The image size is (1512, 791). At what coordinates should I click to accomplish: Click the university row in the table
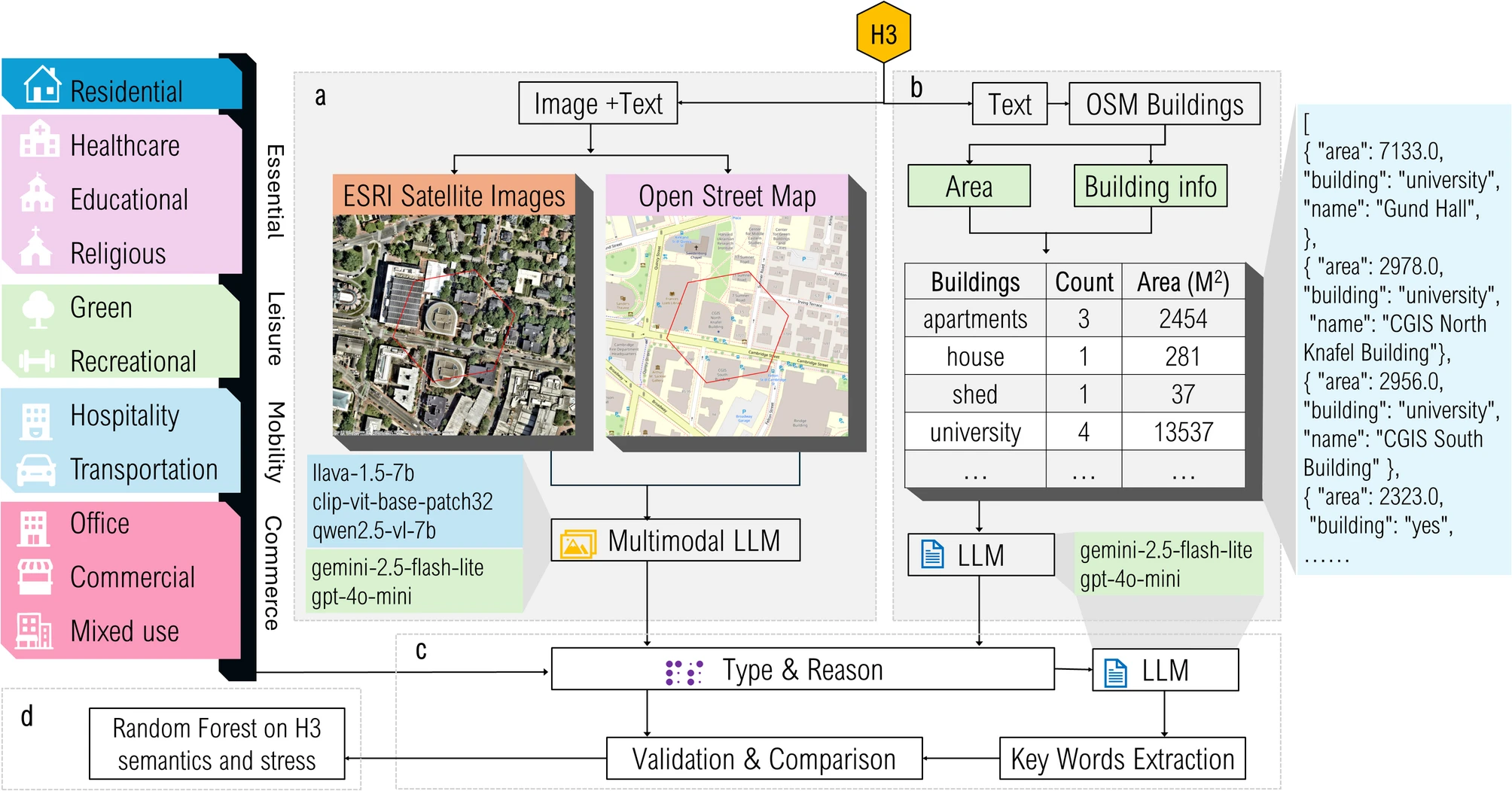pyautogui.click(x=1074, y=432)
